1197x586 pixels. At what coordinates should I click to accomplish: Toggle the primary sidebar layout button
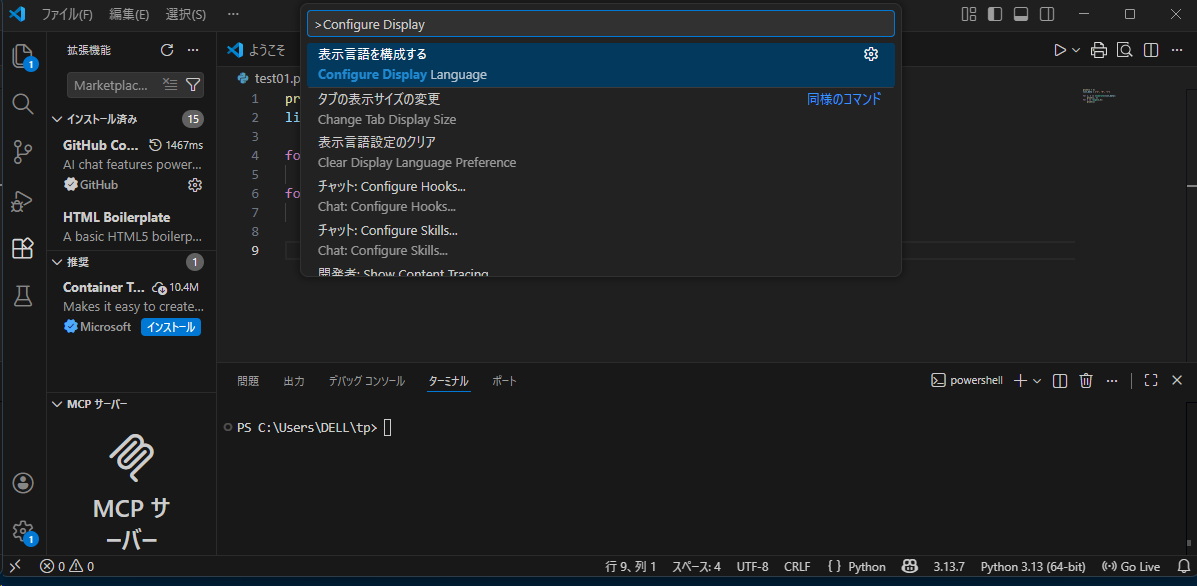993,14
